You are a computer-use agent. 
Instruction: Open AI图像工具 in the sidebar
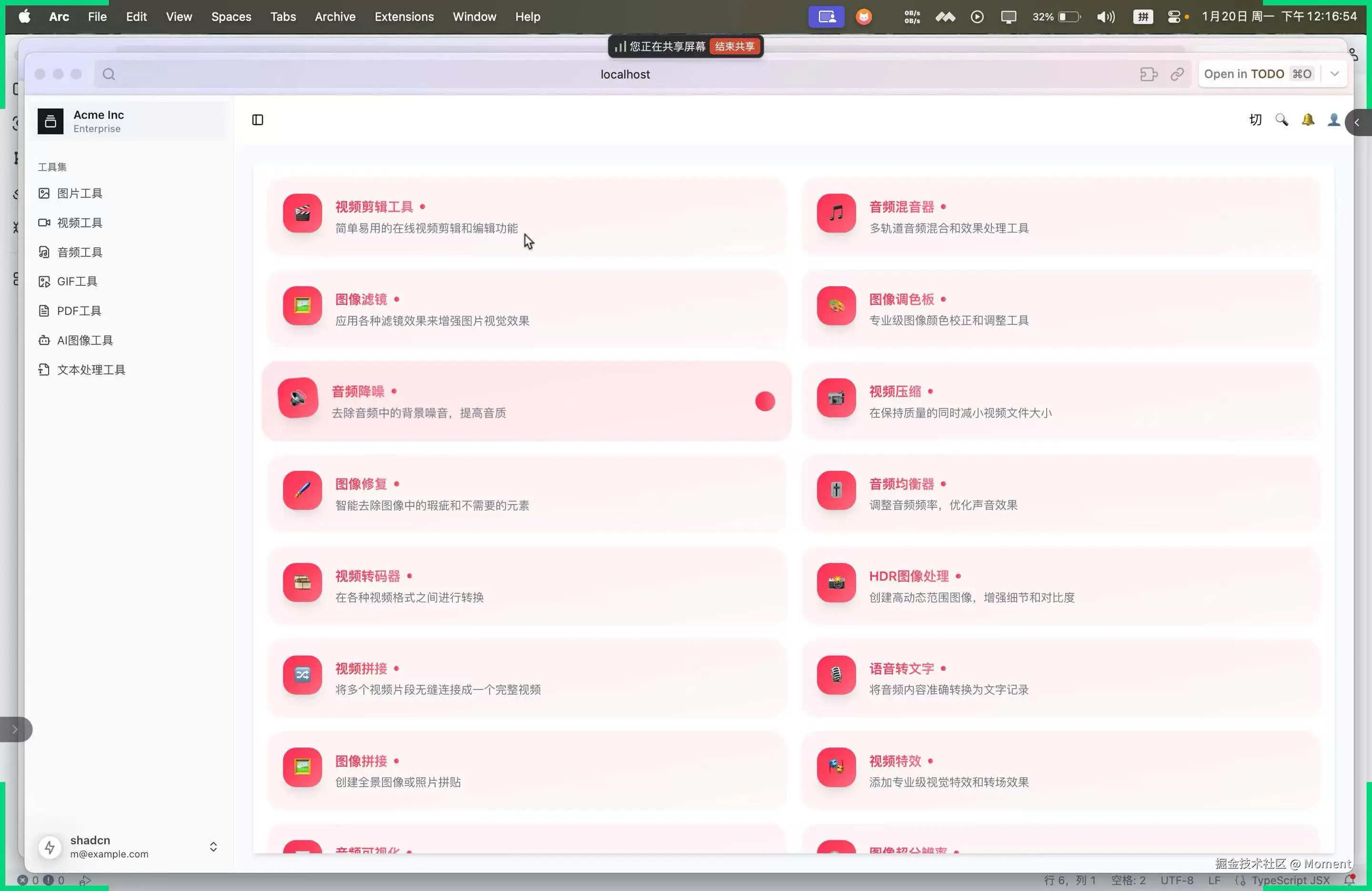click(129, 340)
